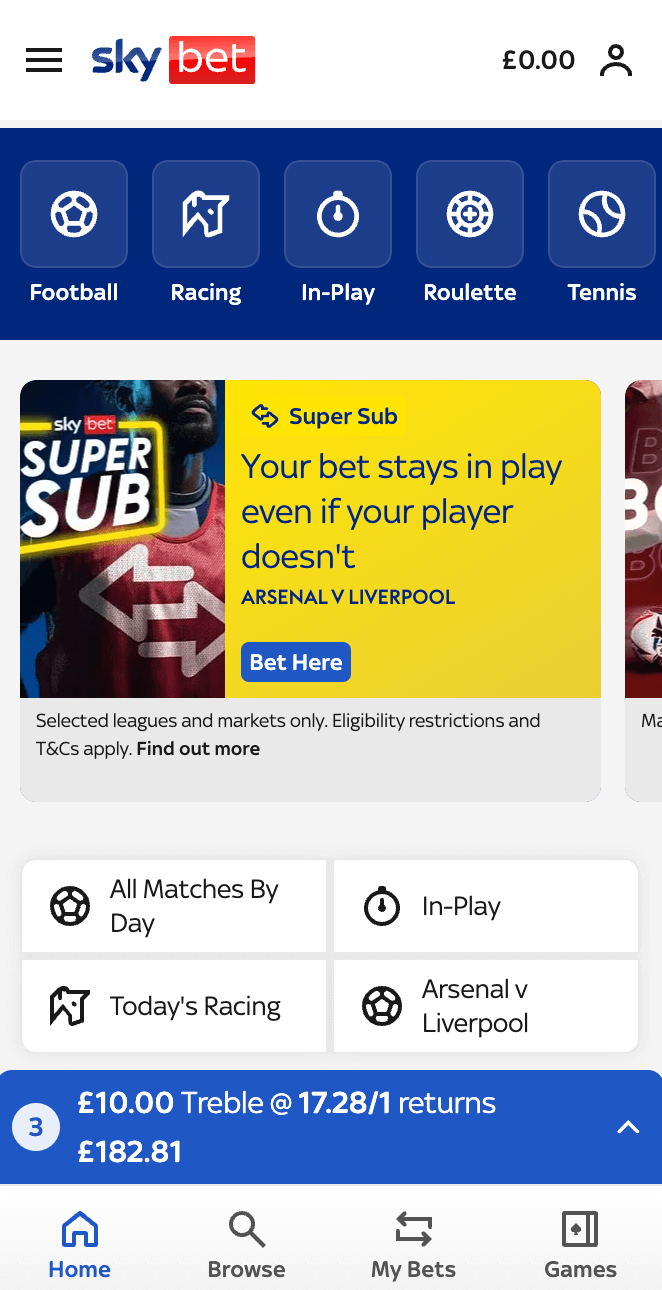The height and width of the screenshot is (1290, 662).
Task: Open the Browse tab
Action: 246,1244
